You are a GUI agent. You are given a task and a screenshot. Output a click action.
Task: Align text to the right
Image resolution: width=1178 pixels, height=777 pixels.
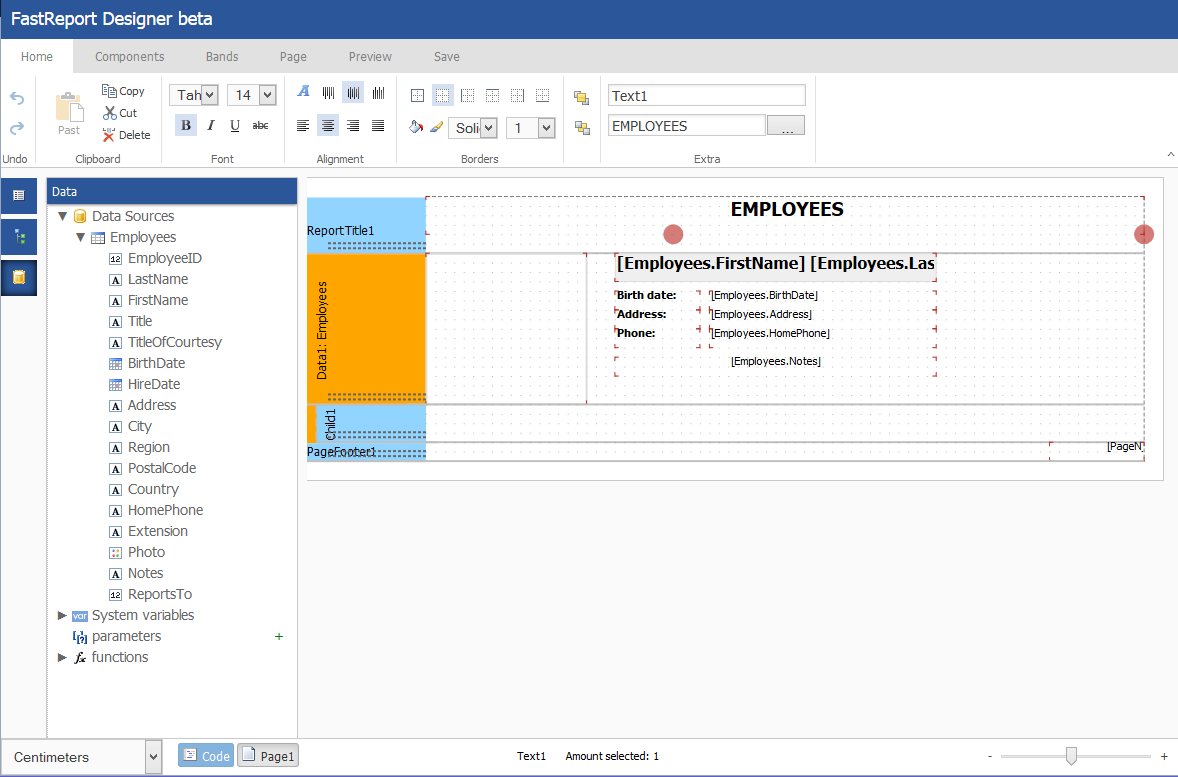[x=353, y=125]
